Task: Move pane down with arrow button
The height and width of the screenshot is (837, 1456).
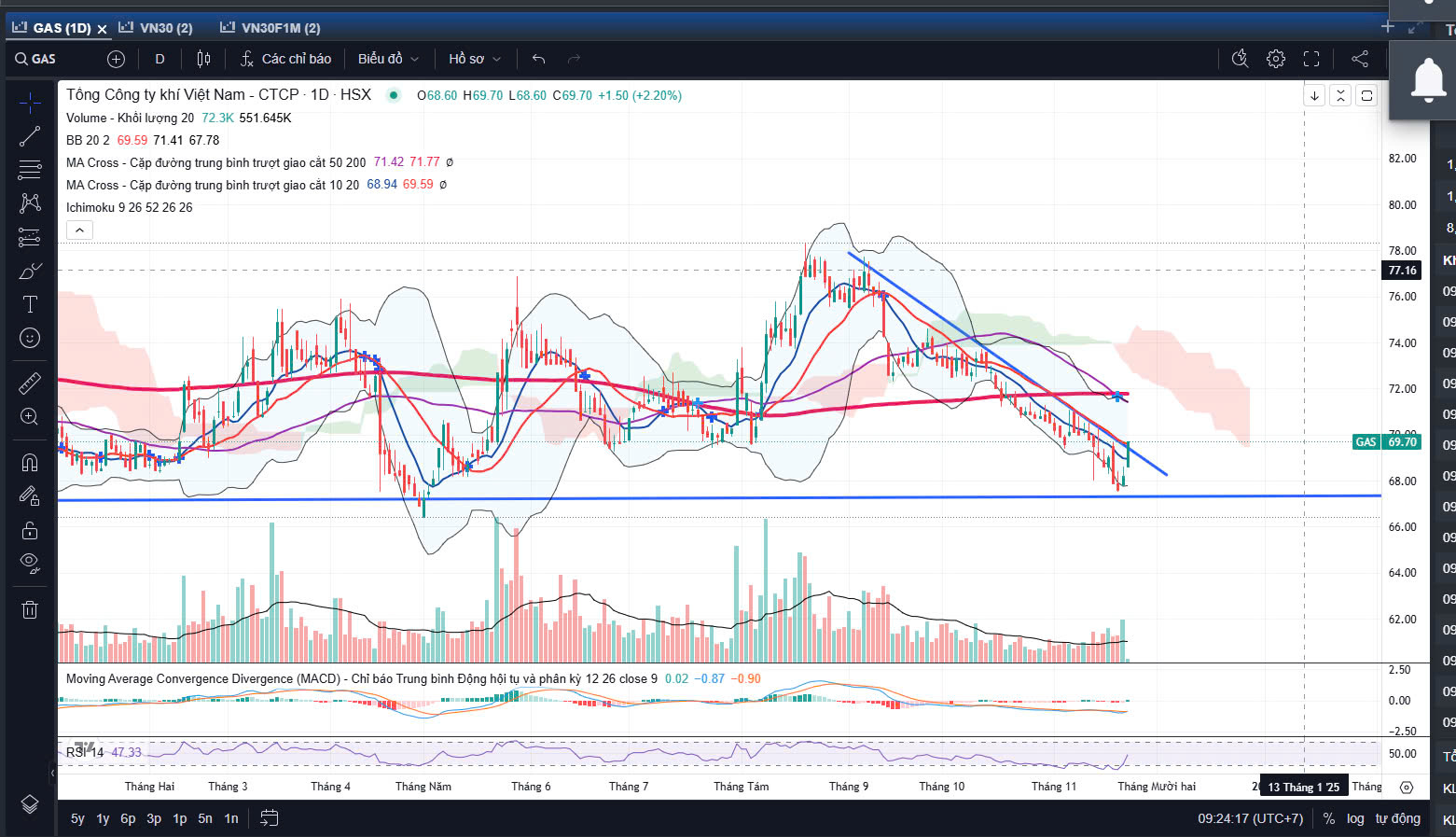Action: [1314, 95]
